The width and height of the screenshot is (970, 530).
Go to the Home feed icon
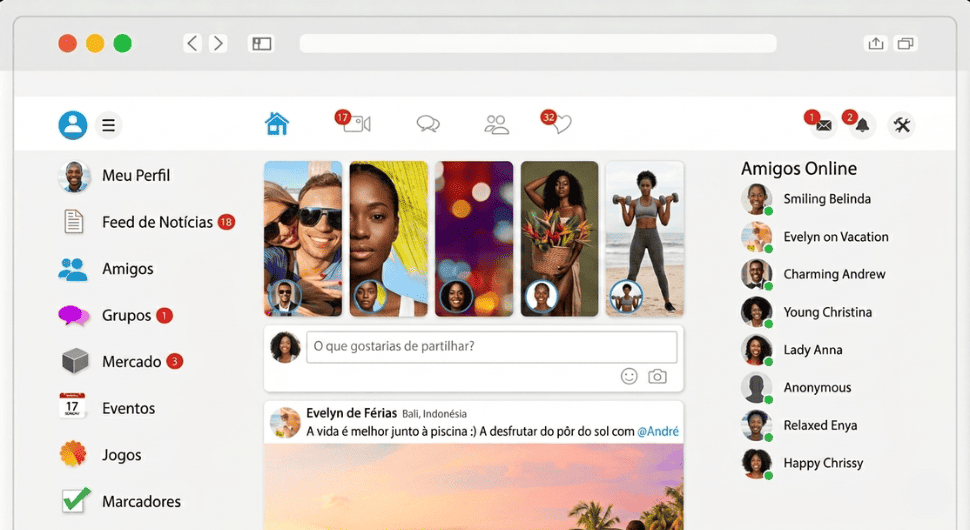pos(277,124)
